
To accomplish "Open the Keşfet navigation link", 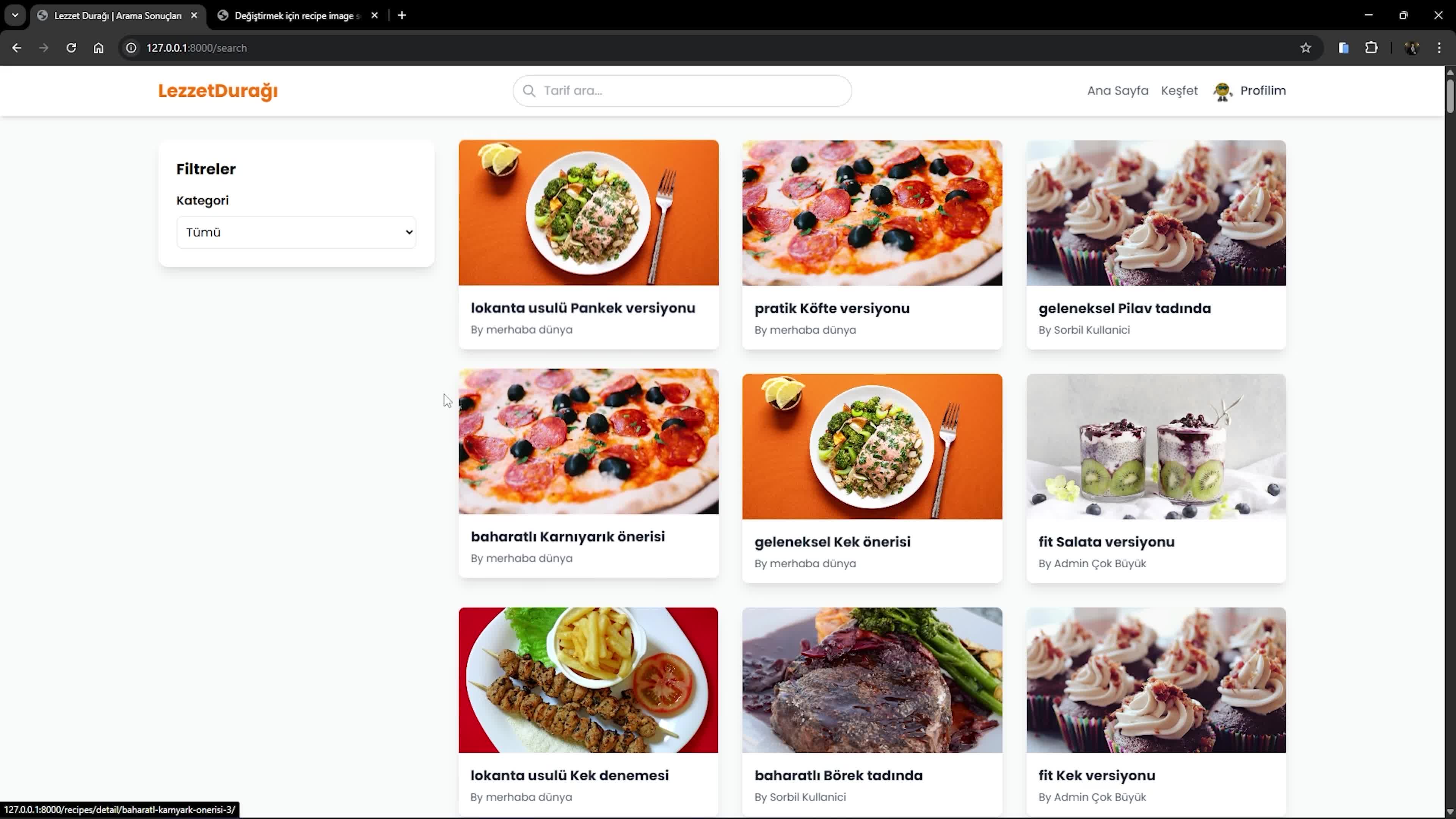I will coord(1179,91).
